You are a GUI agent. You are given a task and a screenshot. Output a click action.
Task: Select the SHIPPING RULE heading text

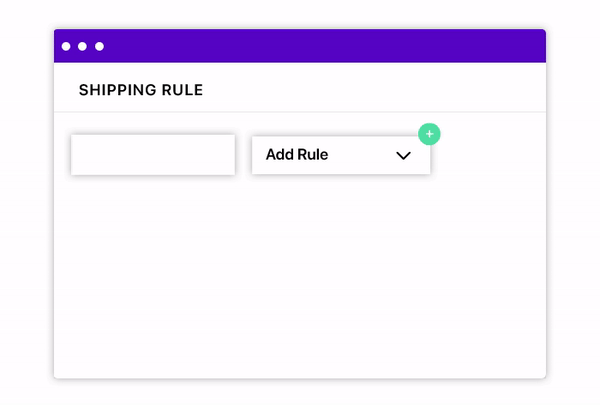[141, 90]
